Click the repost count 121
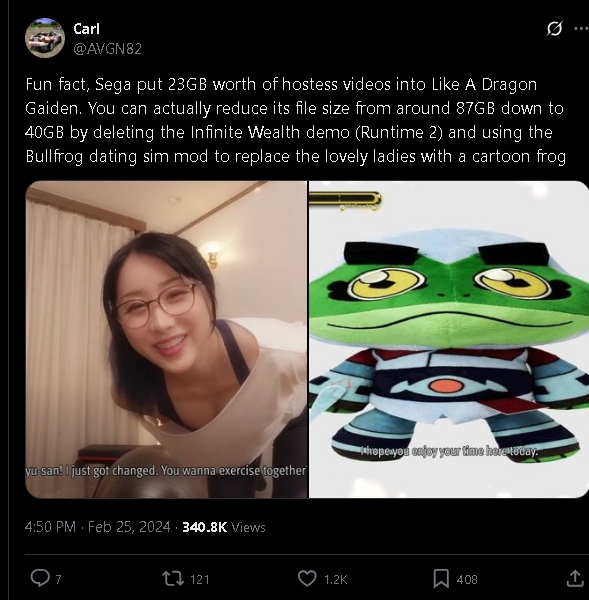Screen dimensions: 589x600 200,579
